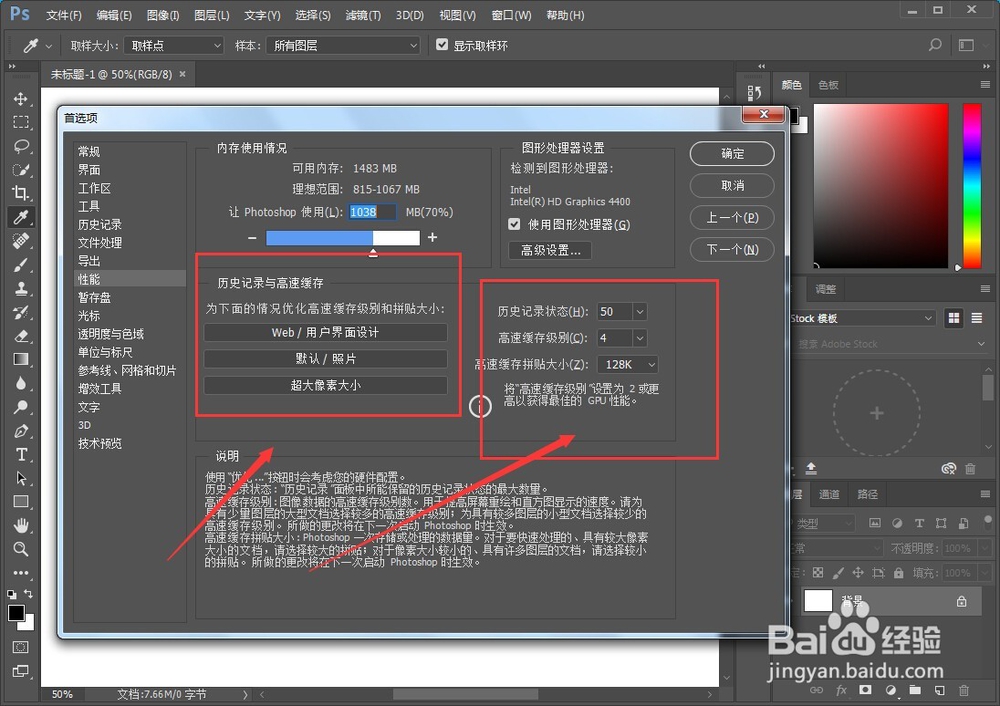Open 高速缓存级别 dropdown

click(639, 337)
